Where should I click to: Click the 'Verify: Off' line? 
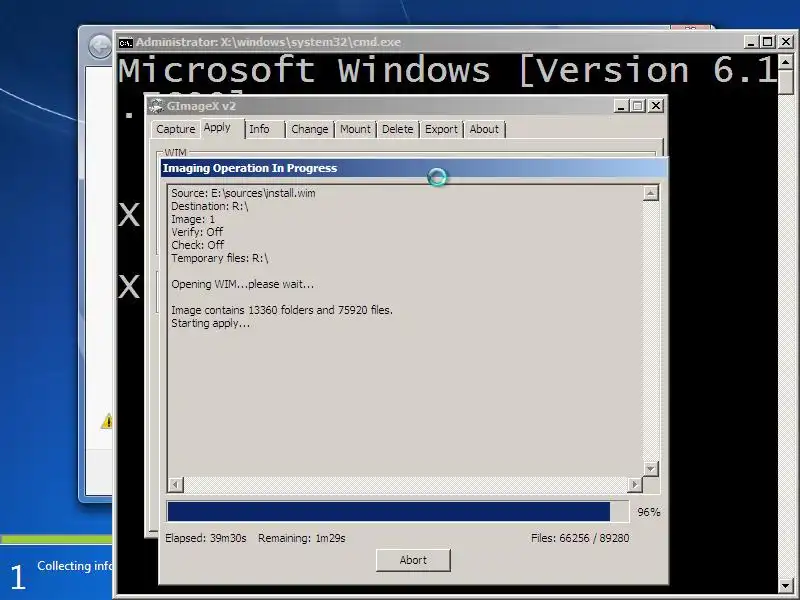pyautogui.click(x=197, y=232)
